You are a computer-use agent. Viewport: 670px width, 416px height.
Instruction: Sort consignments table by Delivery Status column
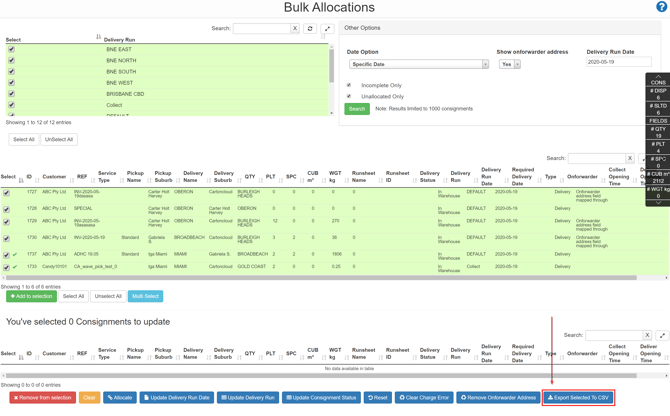click(430, 177)
